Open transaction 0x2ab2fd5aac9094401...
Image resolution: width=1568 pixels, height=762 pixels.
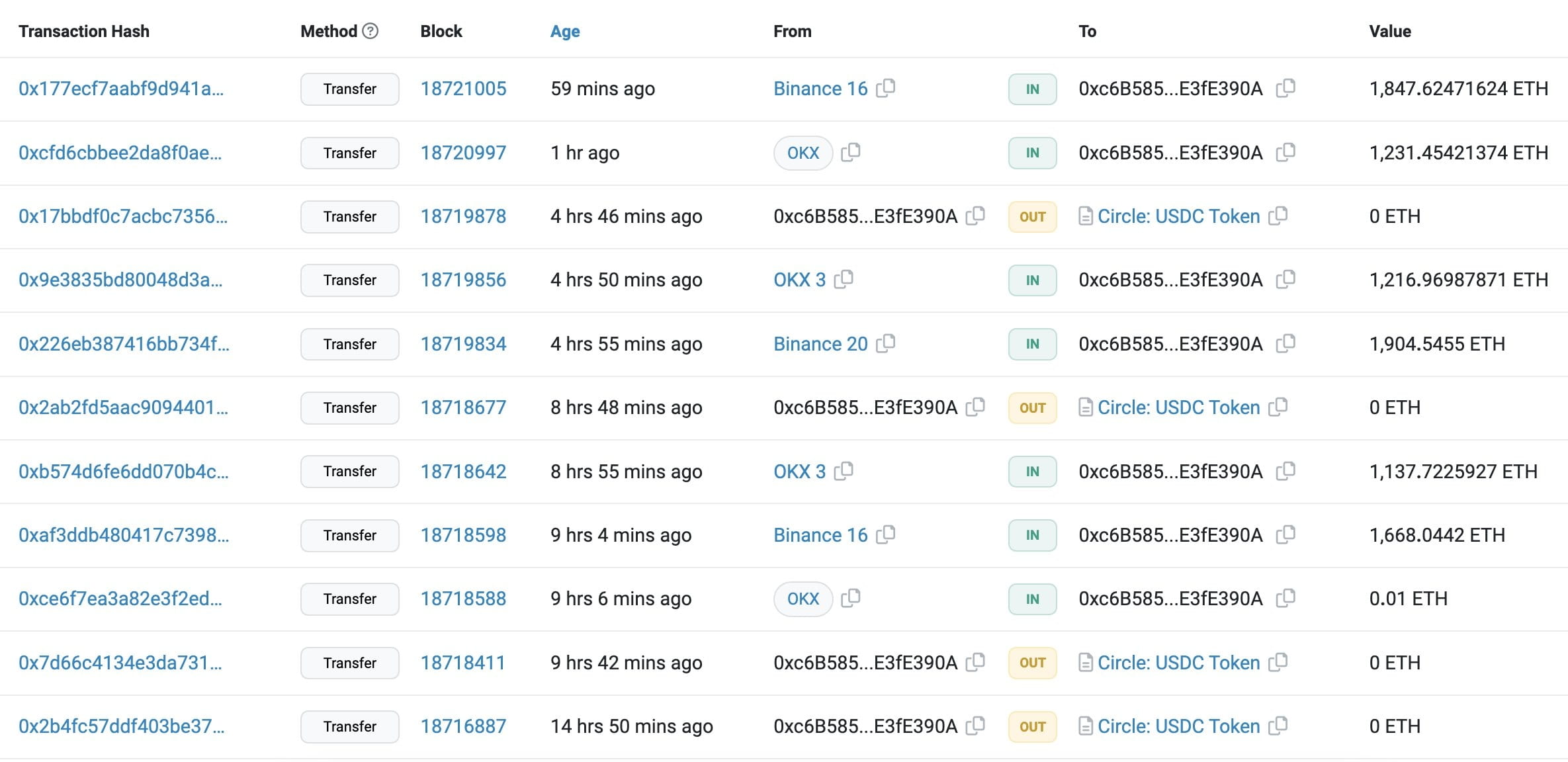(x=123, y=407)
